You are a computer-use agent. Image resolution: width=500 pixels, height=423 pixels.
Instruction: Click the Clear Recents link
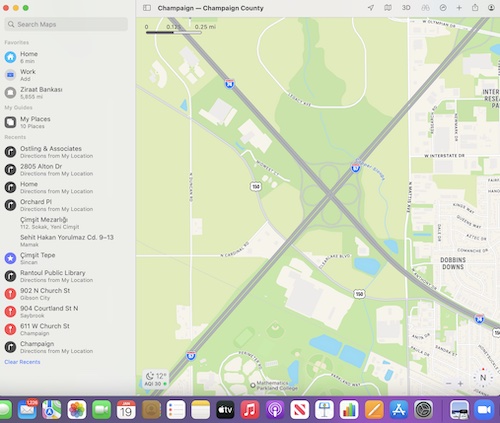[x=22, y=362]
